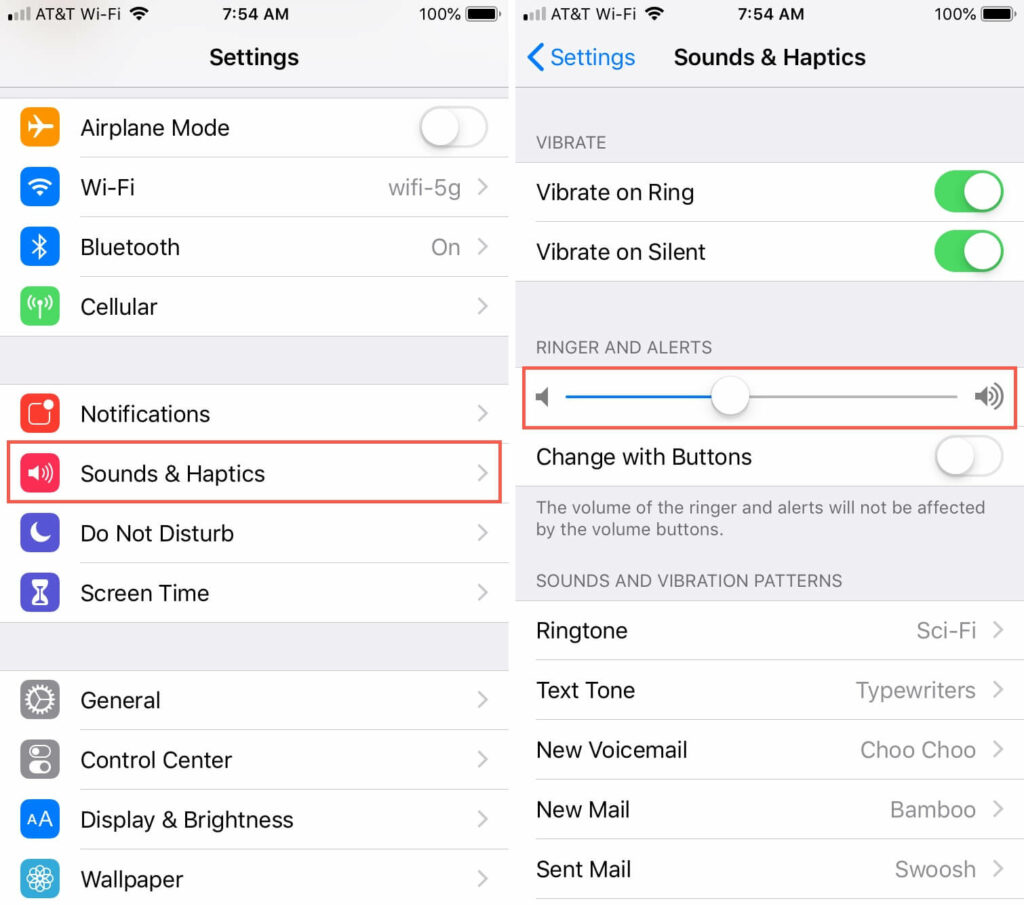Image resolution: width=1024 pixels, height=905 pixels.
Task: Open the Wi-Fi wifi-5g chevron
Action: pyautogui.click(x=483, y=187)
